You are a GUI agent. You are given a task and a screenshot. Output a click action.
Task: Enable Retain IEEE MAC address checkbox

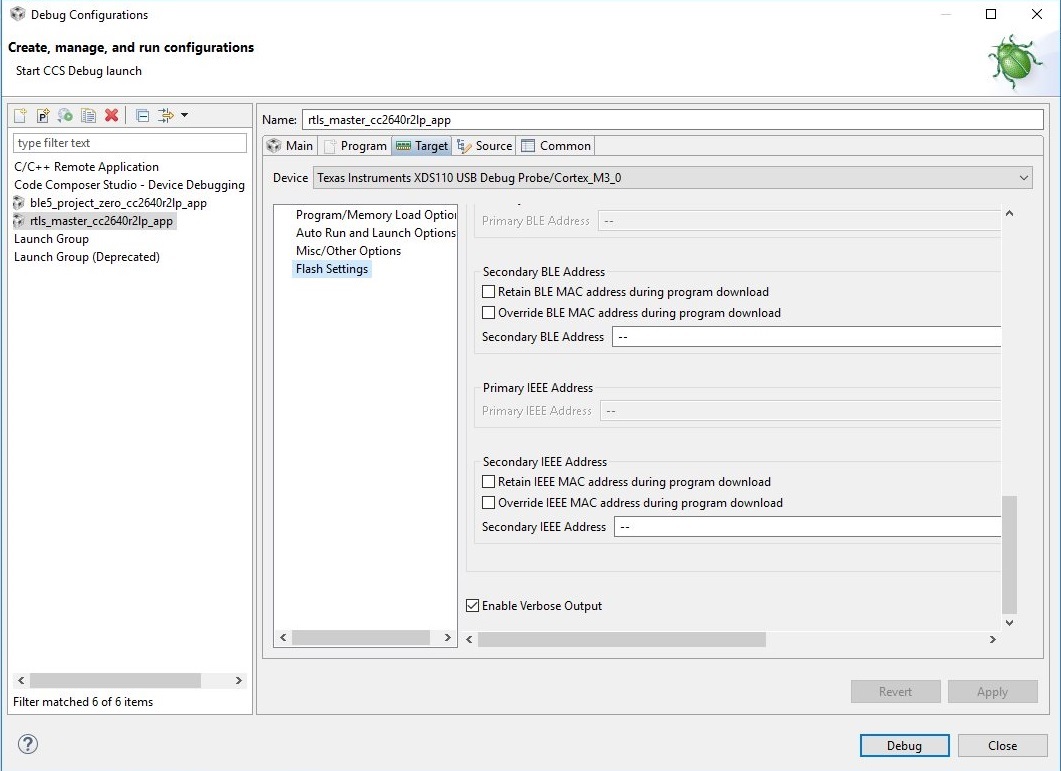coord(489,482)
